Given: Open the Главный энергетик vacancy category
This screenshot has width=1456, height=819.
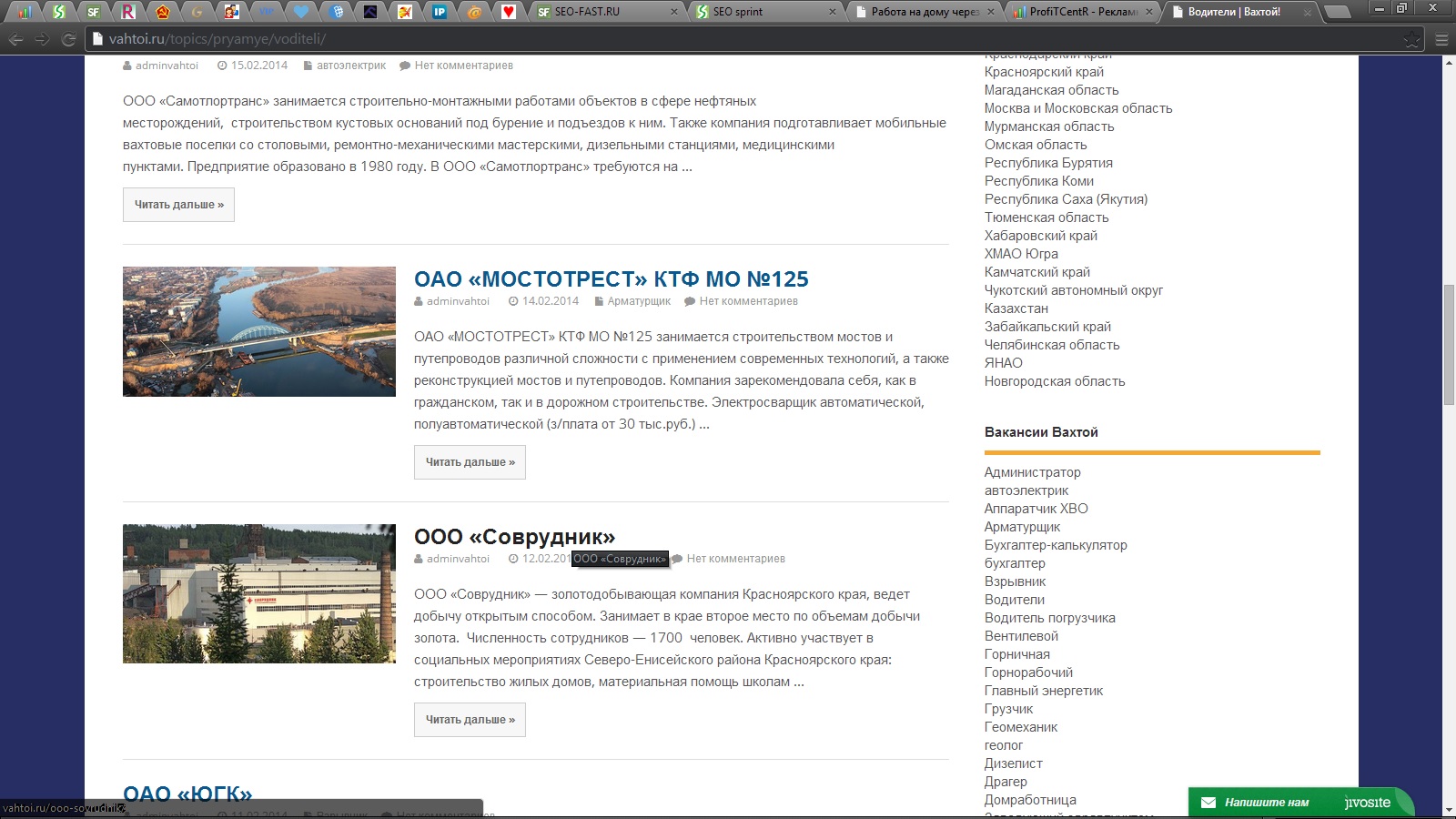Looking at the screenshot, I should (x=1044, y=691).
